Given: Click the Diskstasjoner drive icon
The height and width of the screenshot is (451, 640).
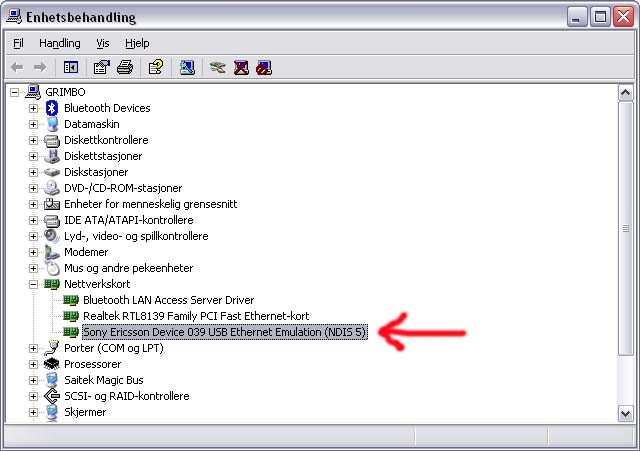Looking at the screenshot, I should click(52, 172).
